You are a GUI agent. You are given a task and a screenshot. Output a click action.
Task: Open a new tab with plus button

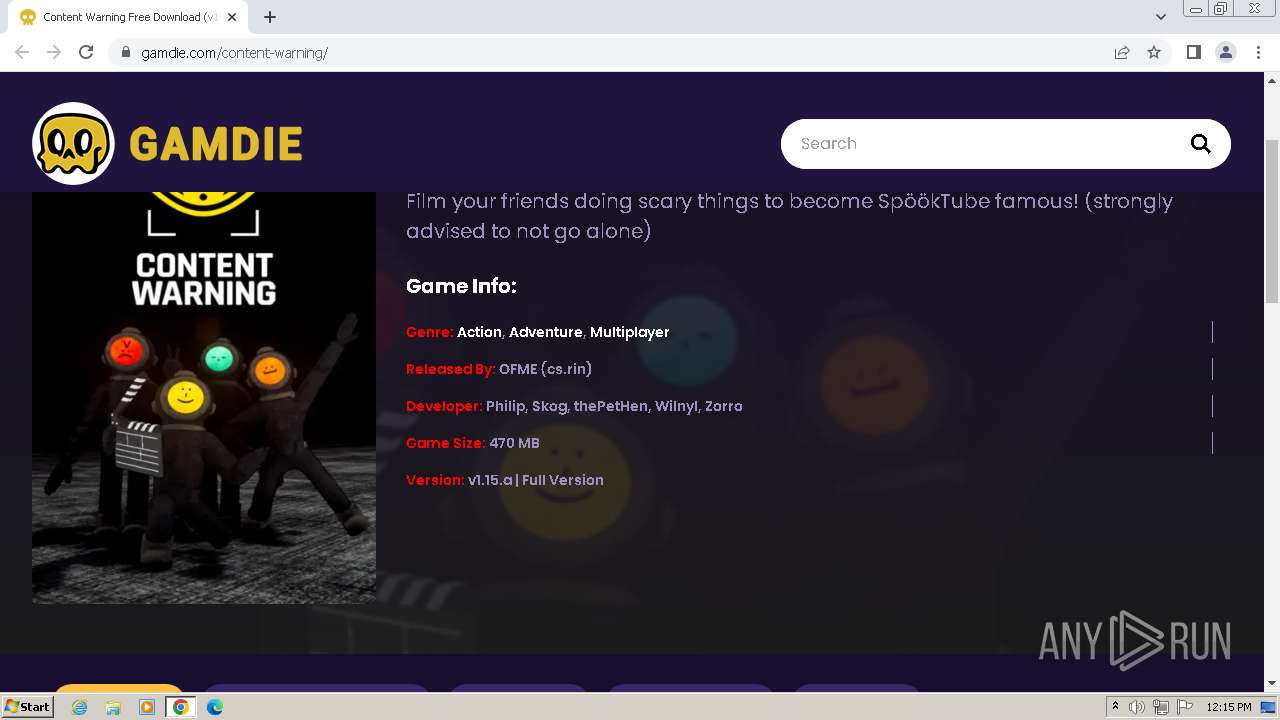coord(270,17)
